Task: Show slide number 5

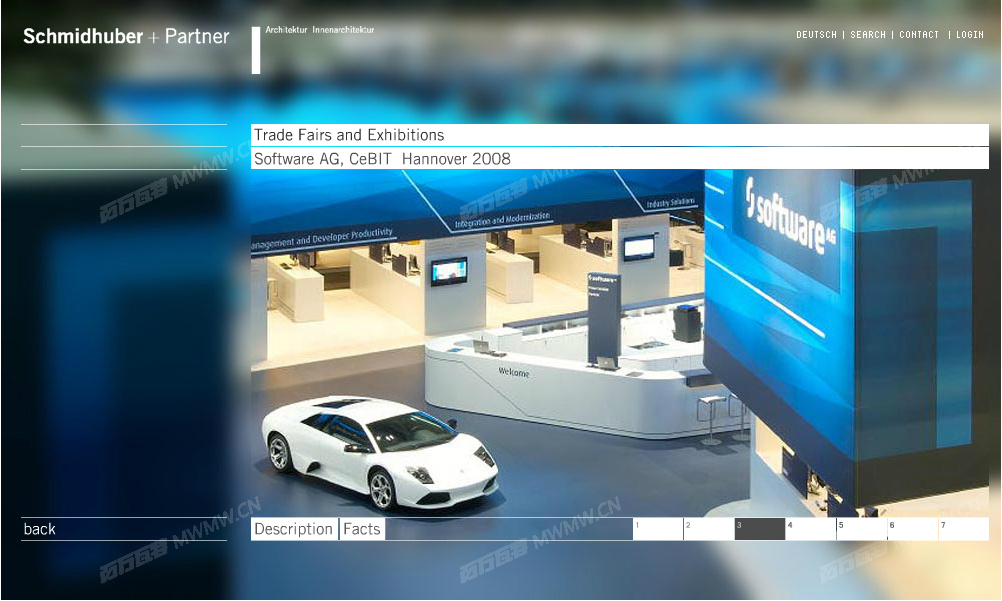Action: coord(862,529)
